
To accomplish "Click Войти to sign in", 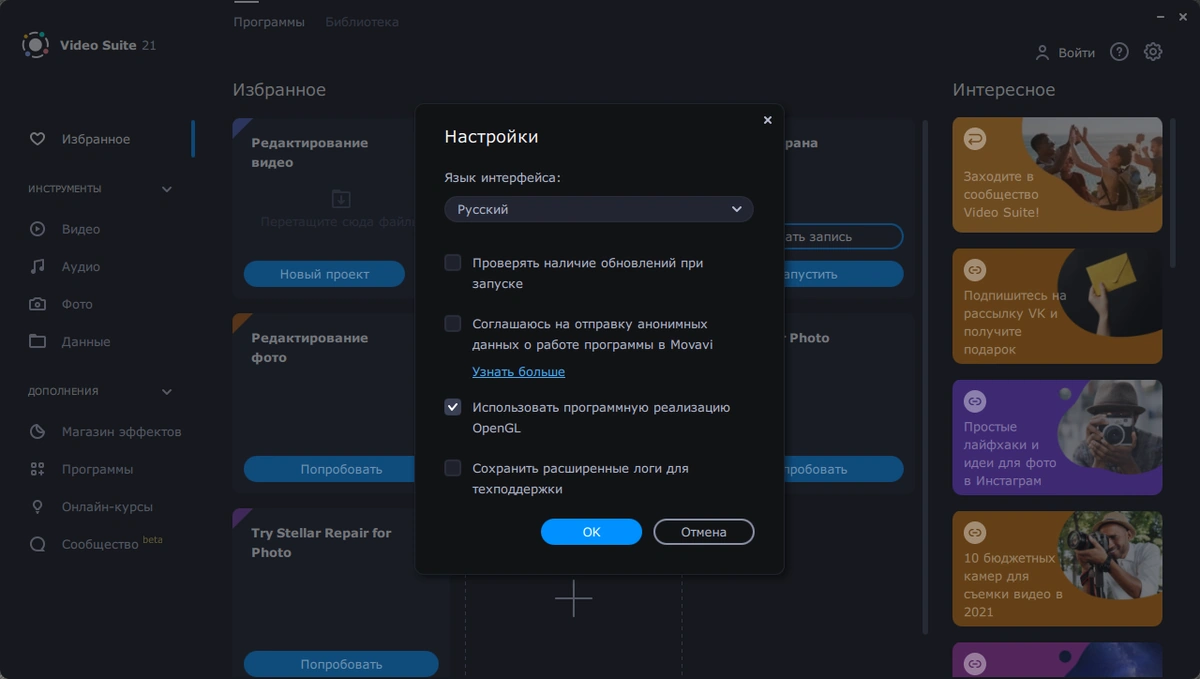I will click(1076, 53).
